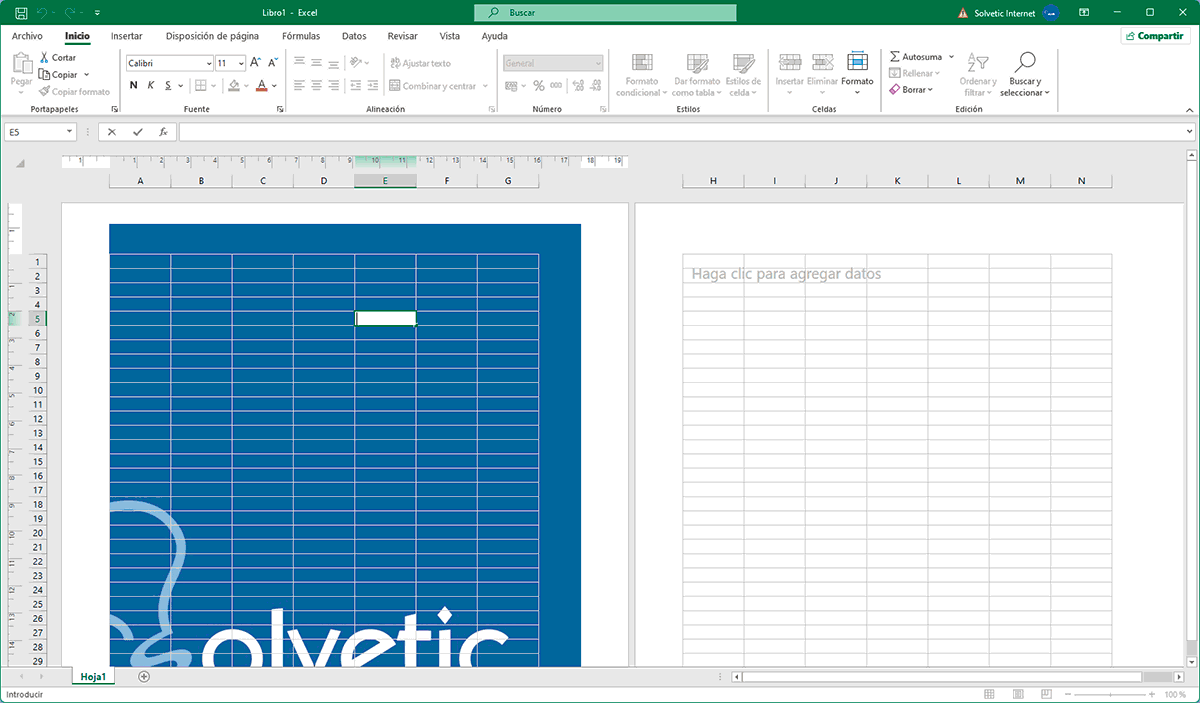This screenshot has width=1200, height=703.
Task: Switch to the Insertar tab
Action: tap(126, 36)
